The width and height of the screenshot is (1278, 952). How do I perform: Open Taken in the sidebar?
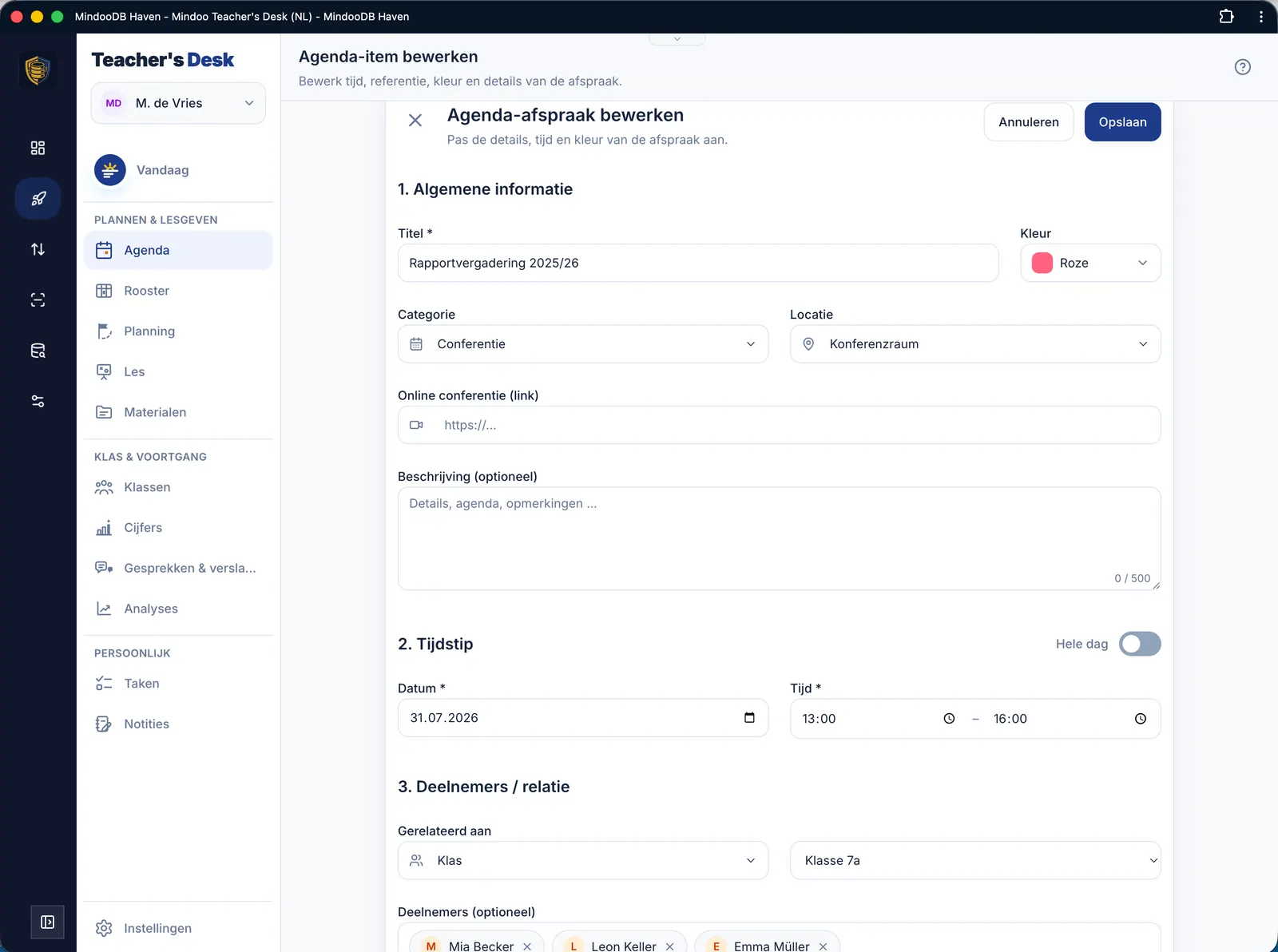point(178,684)
